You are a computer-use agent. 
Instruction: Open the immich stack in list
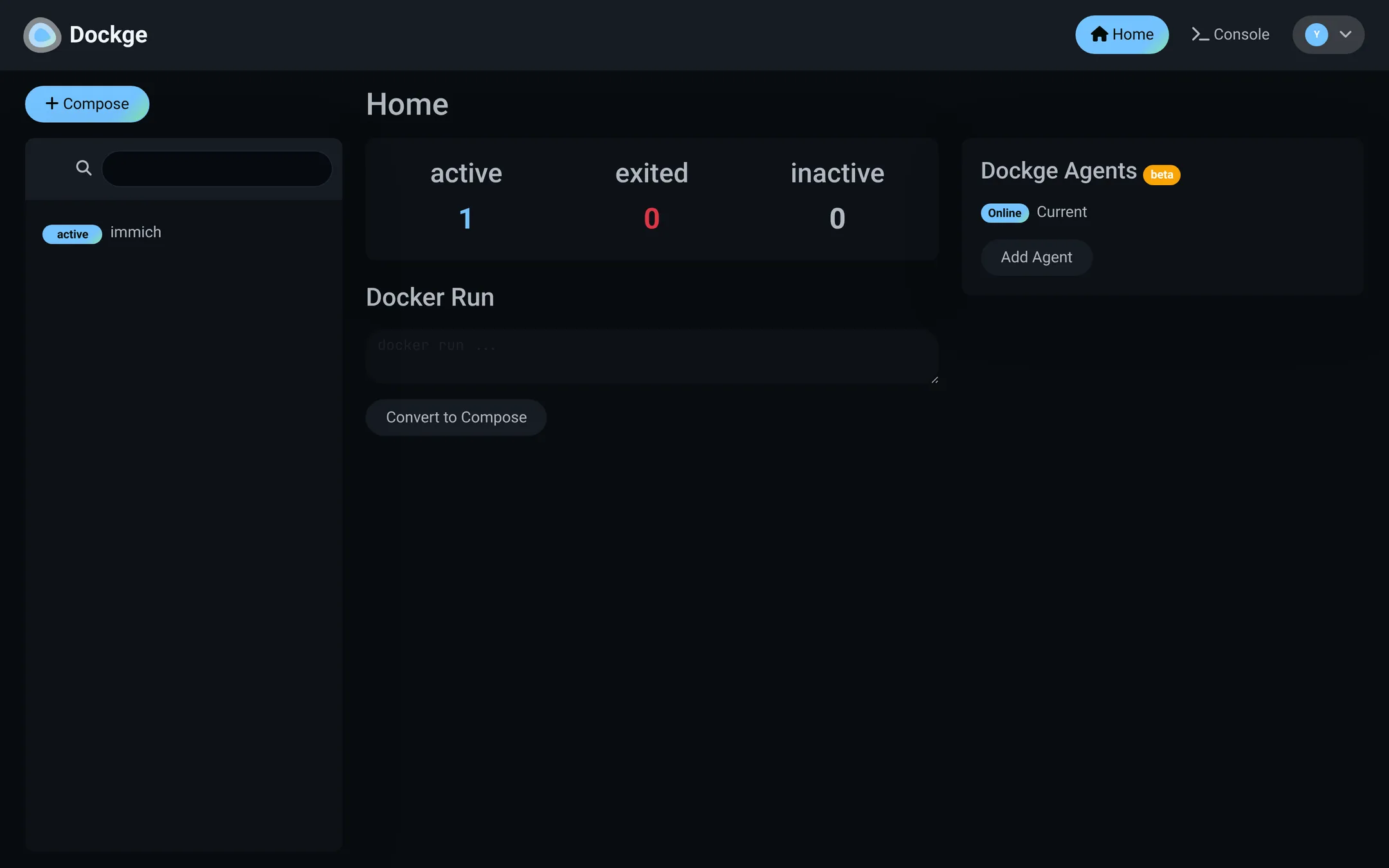[183, 233]
